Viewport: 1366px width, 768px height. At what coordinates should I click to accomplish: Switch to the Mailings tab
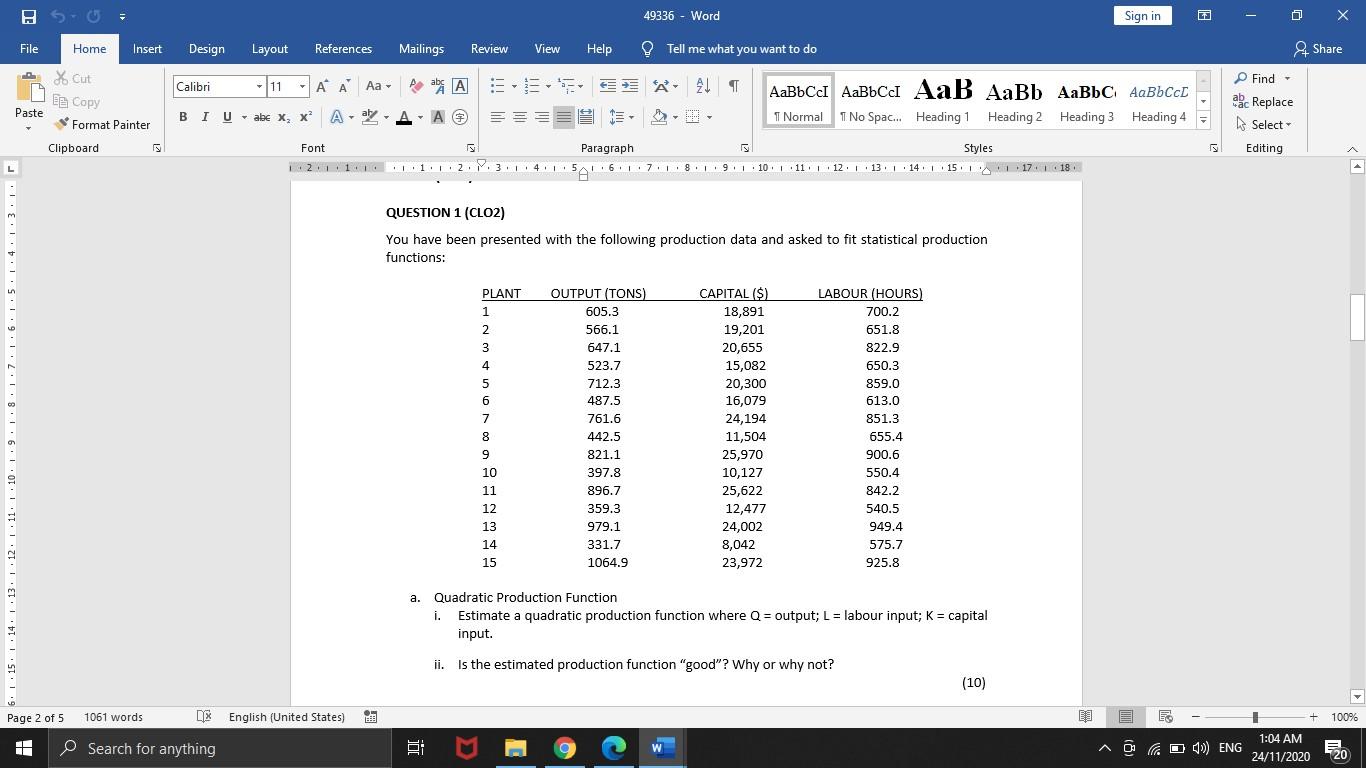tap(419, 48)
